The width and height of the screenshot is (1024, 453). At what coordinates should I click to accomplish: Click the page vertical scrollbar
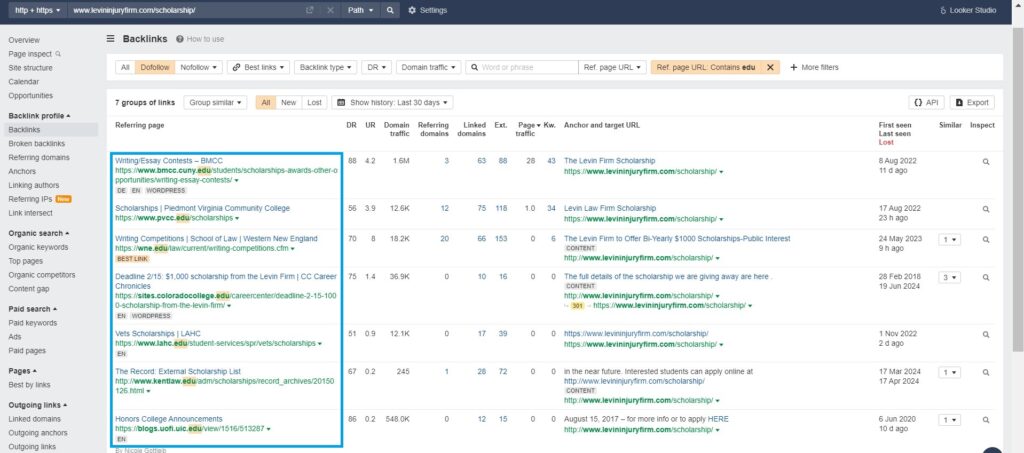1017,189
